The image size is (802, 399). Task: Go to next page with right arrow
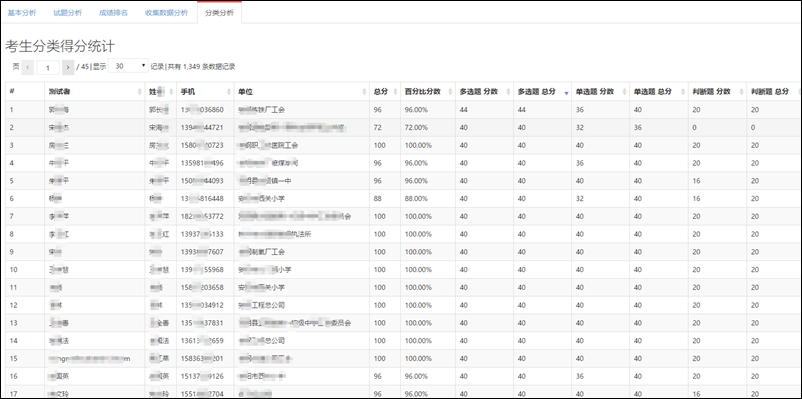pos(68,67)
